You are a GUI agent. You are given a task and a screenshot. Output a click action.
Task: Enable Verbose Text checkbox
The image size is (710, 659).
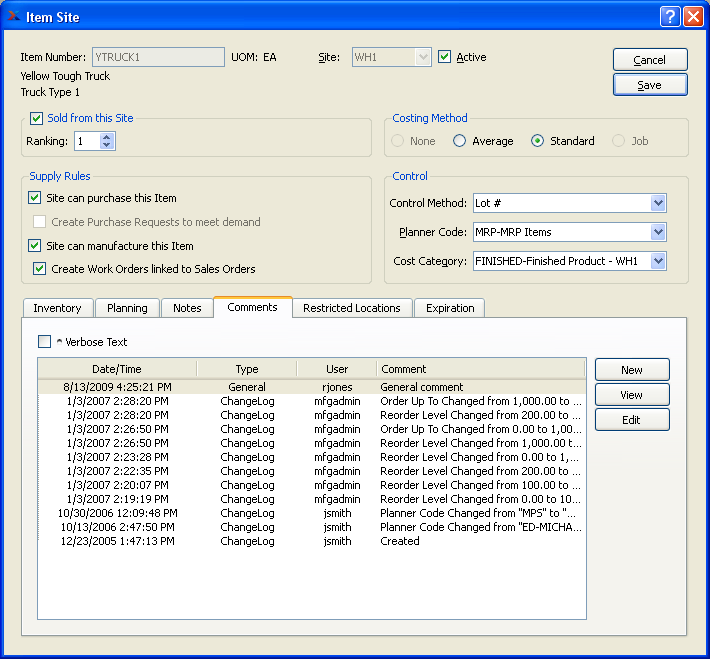[44, 342]
